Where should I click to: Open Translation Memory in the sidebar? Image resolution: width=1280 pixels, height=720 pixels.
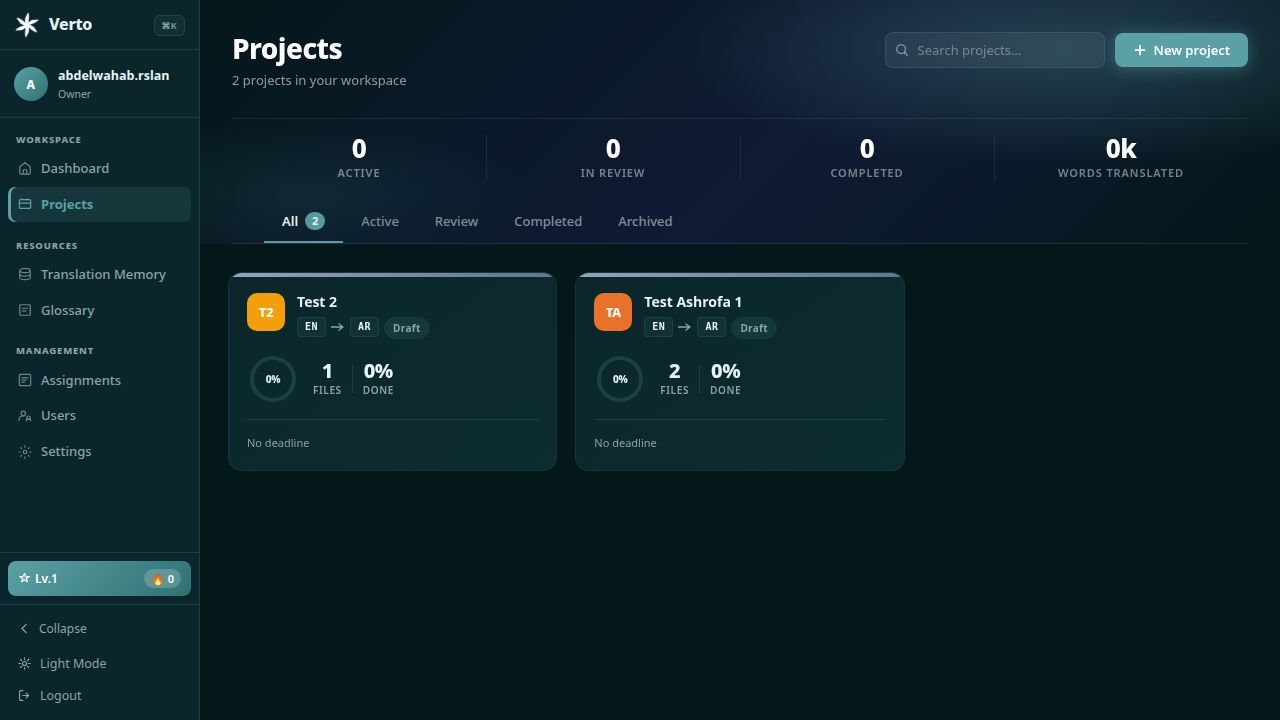pyautogui.click(x=100, y=274)
